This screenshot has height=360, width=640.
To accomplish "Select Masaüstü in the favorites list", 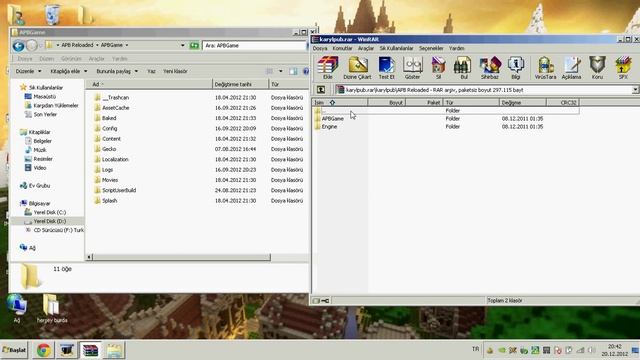I will [44, 96].
